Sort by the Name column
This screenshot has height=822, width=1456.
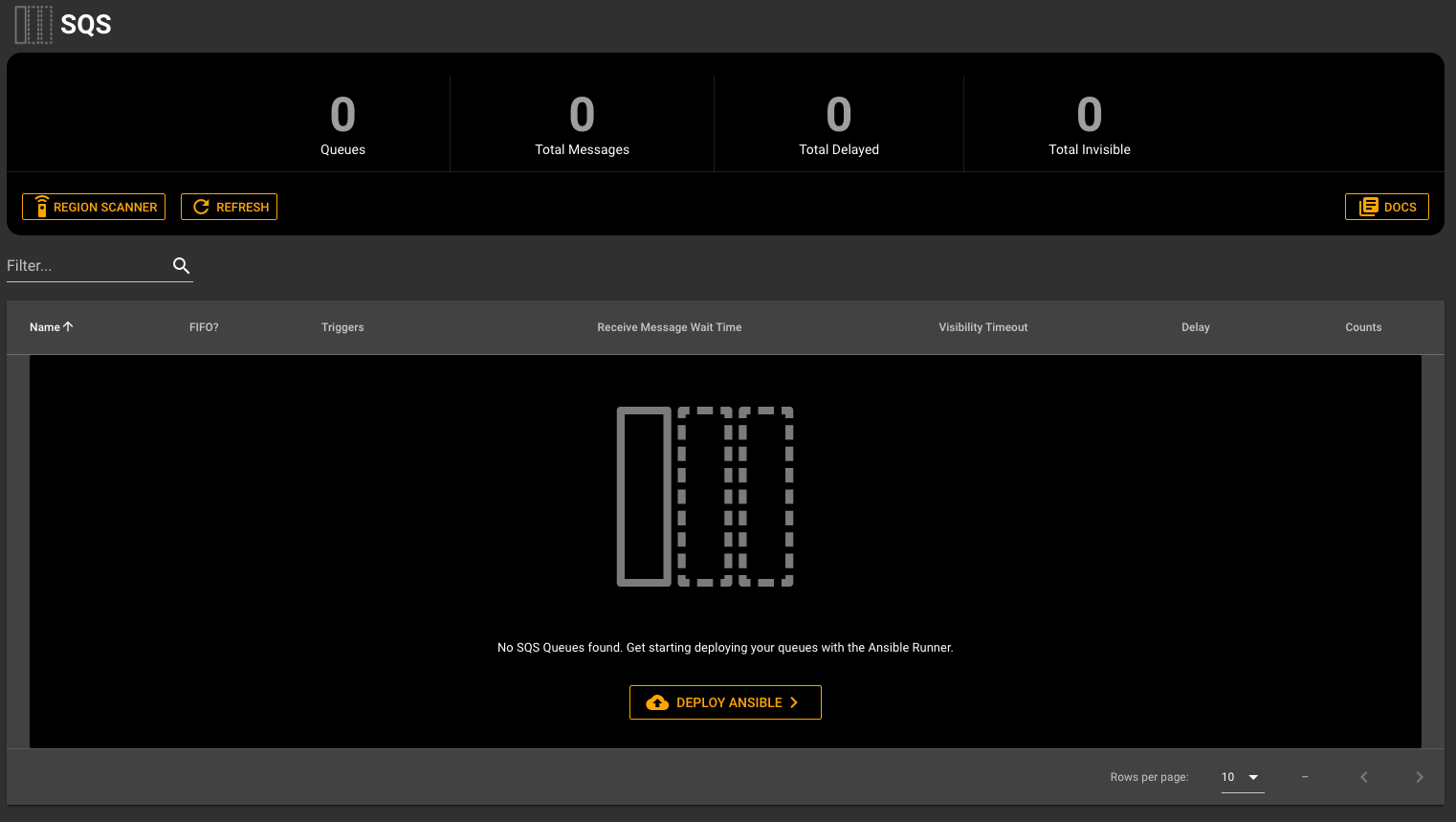(x=45, y=327)
